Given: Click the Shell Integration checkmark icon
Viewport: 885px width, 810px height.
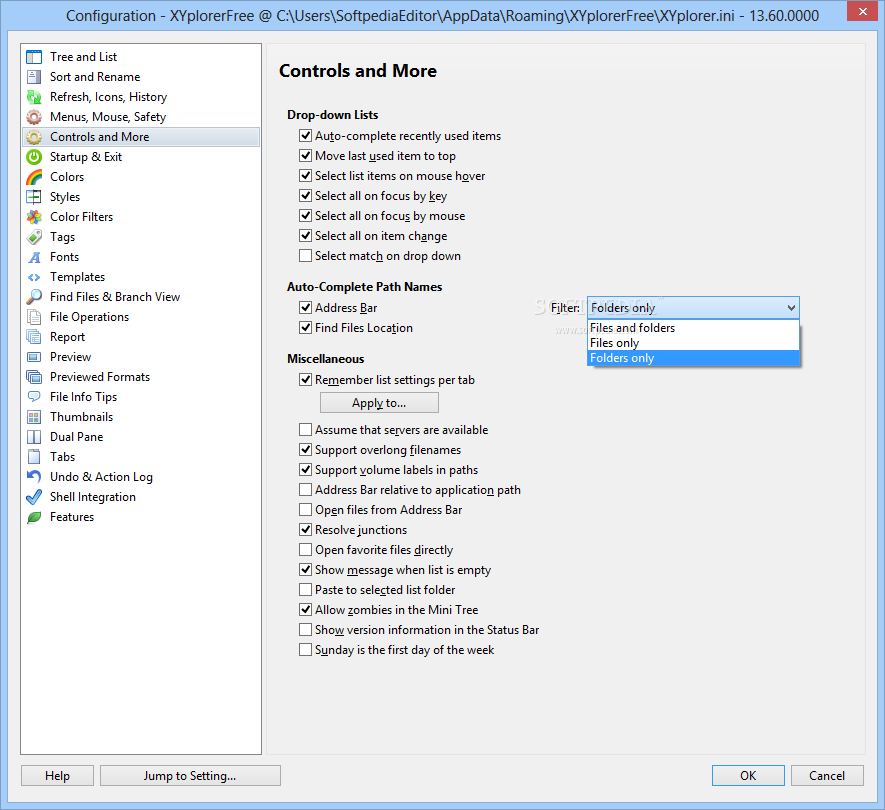Looking at the screenshot, I should tap(34, 497).
